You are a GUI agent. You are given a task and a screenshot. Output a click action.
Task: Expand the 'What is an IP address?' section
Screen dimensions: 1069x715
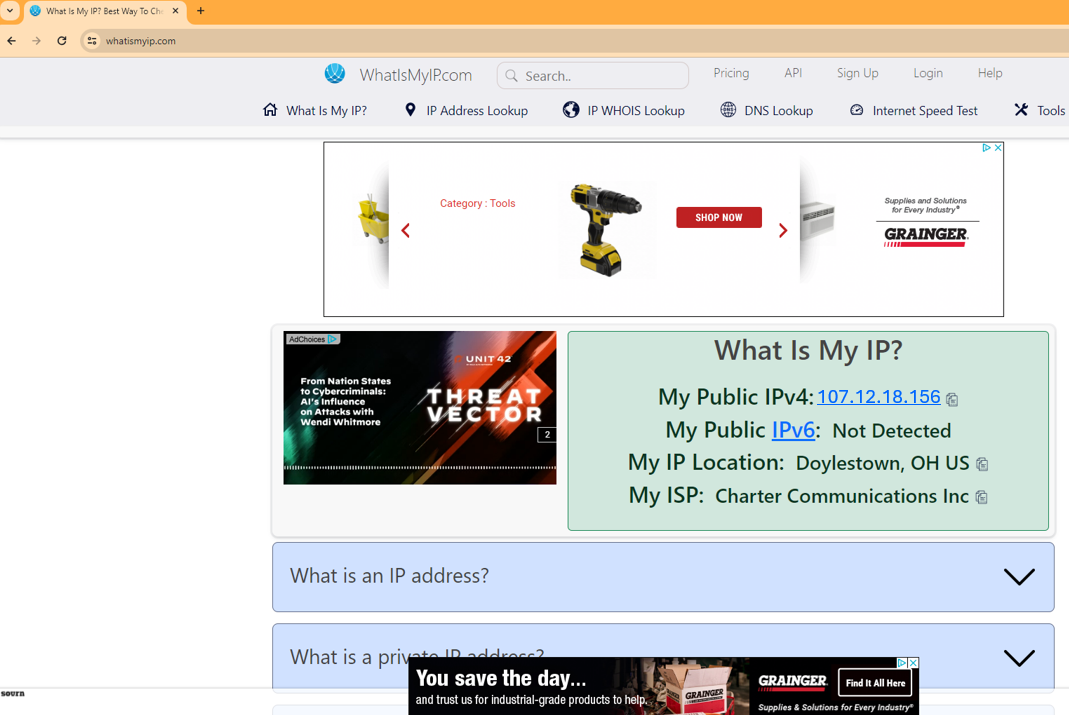coord(663,577)
